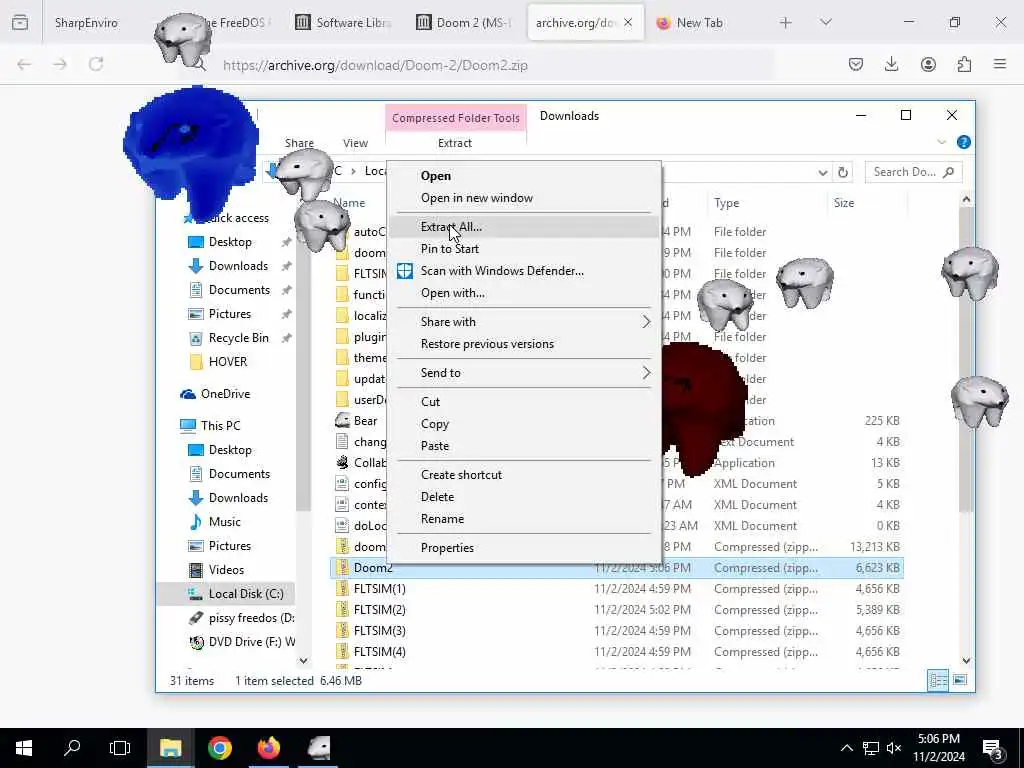Choose Create shortcut entry
1024x768 pixels.
click(x=522, y=475)
